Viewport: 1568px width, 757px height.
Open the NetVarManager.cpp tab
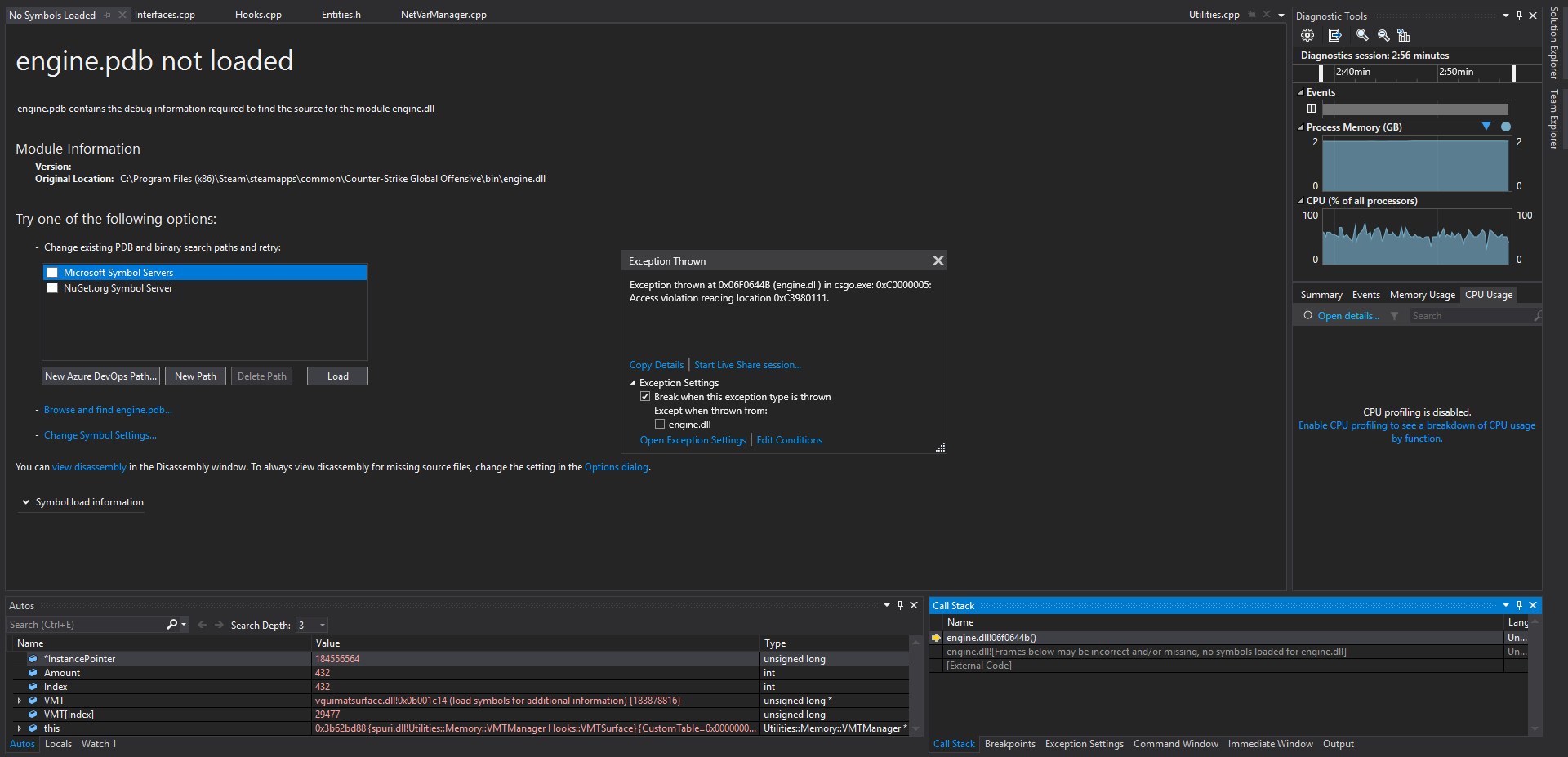tap(443, 15)
